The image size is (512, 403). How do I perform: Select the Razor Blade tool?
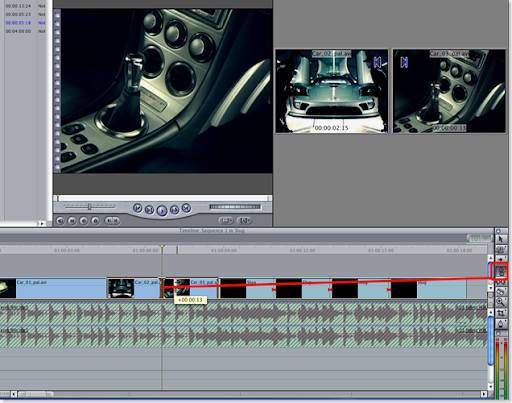(500, 292)
